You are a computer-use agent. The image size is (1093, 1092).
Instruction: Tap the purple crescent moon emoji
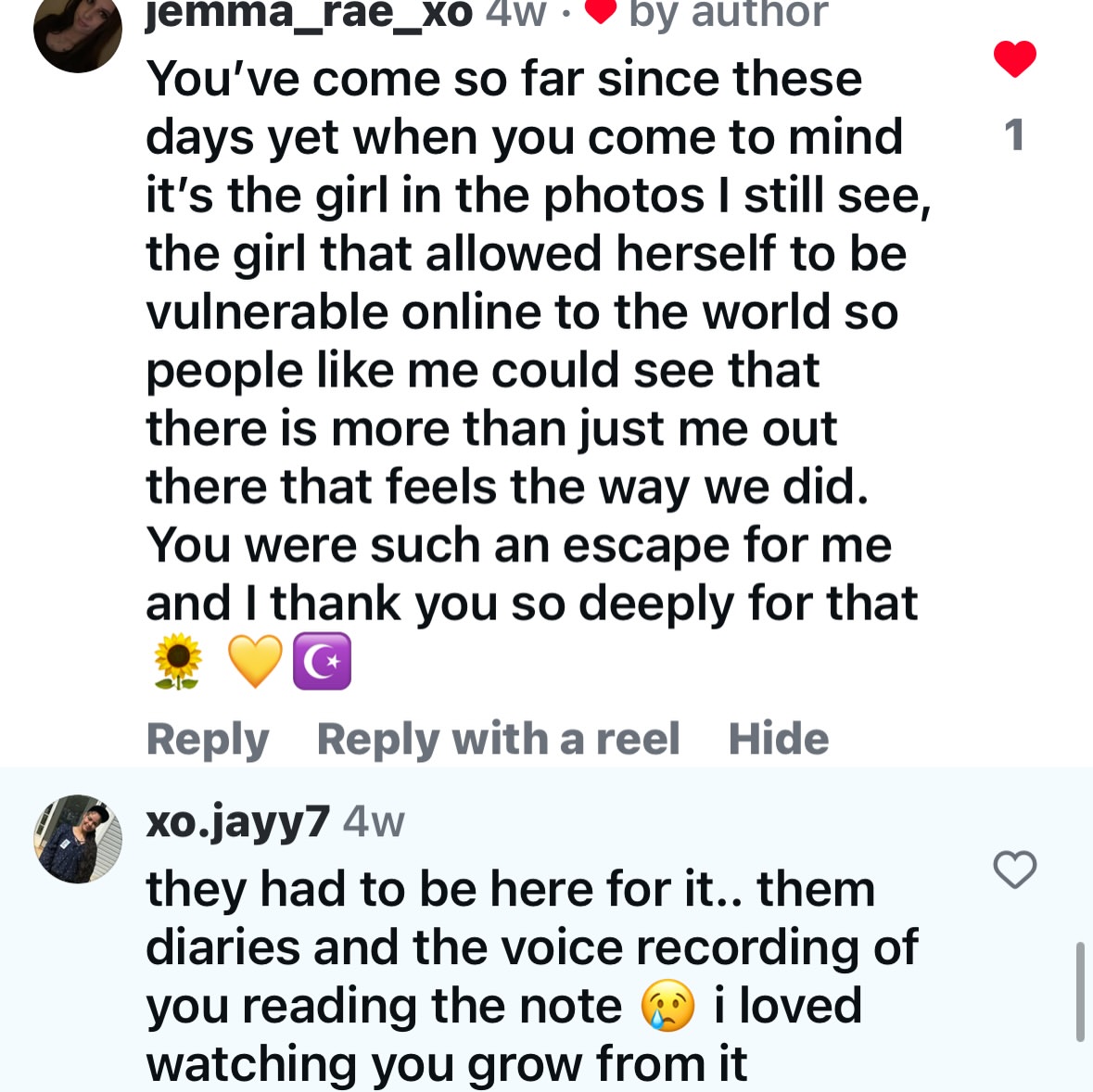(x=322, y=662)
